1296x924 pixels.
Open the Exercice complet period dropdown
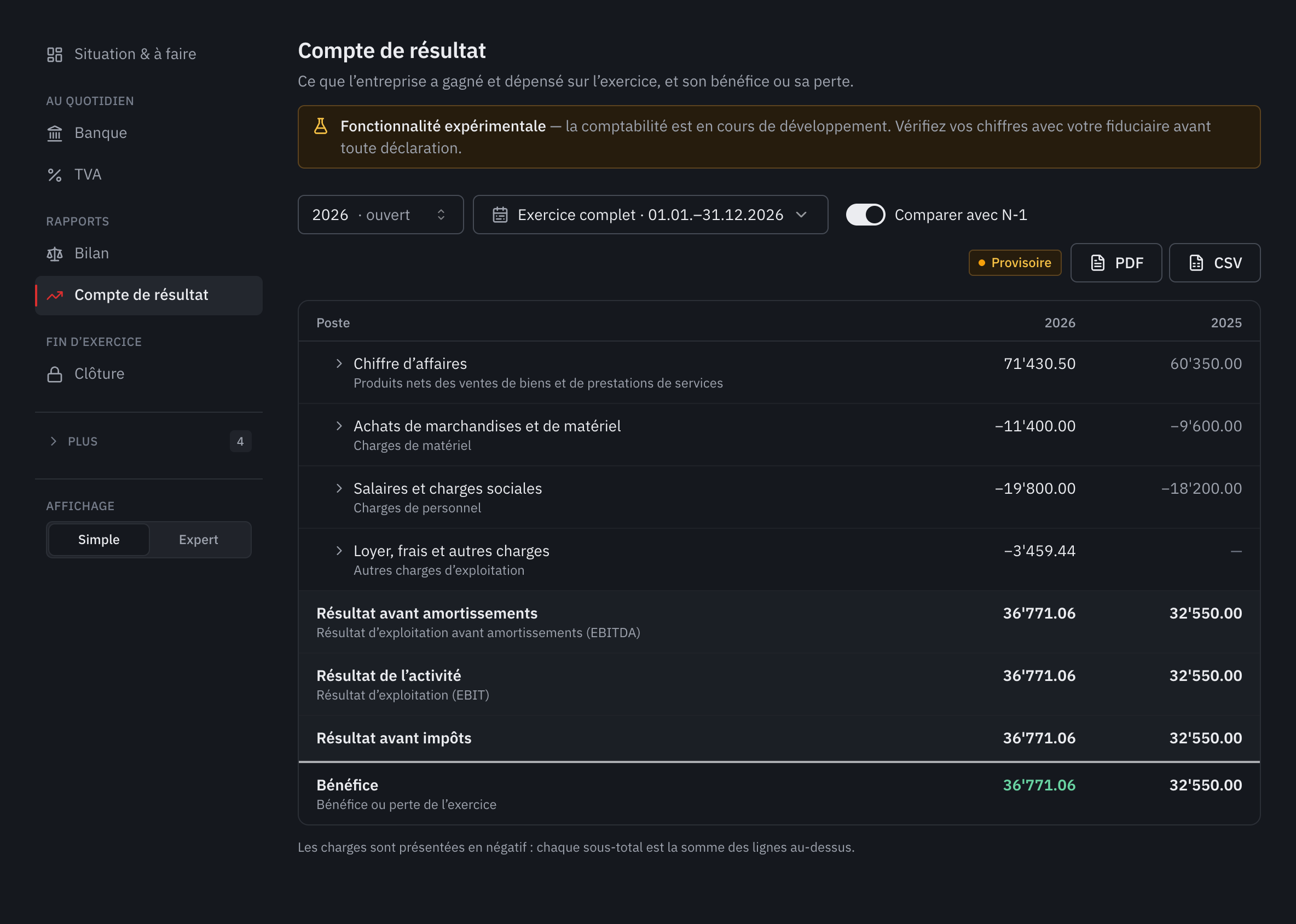click(x=650, y=215)
